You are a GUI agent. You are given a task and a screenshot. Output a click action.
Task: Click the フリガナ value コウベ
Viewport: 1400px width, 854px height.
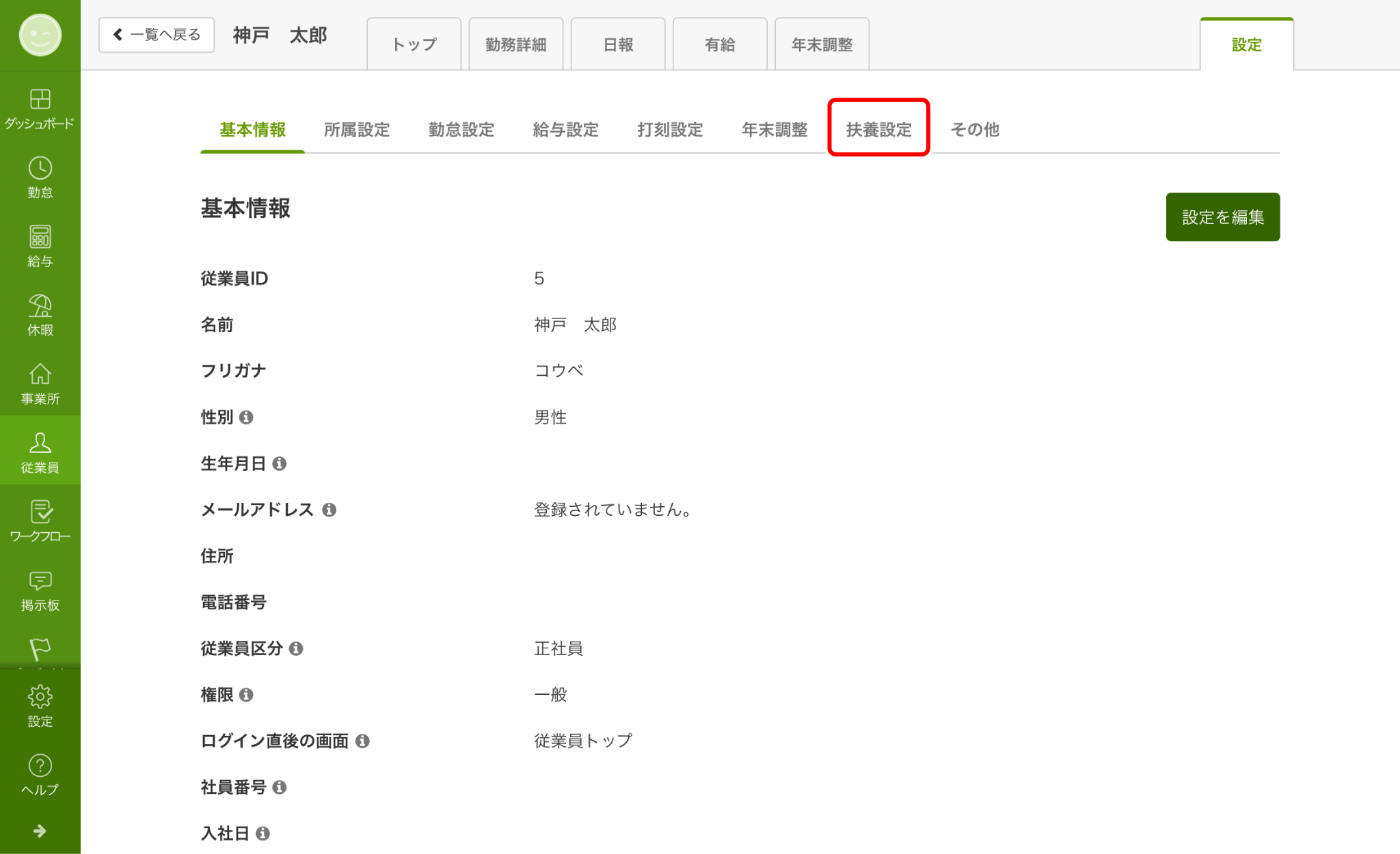558,371
